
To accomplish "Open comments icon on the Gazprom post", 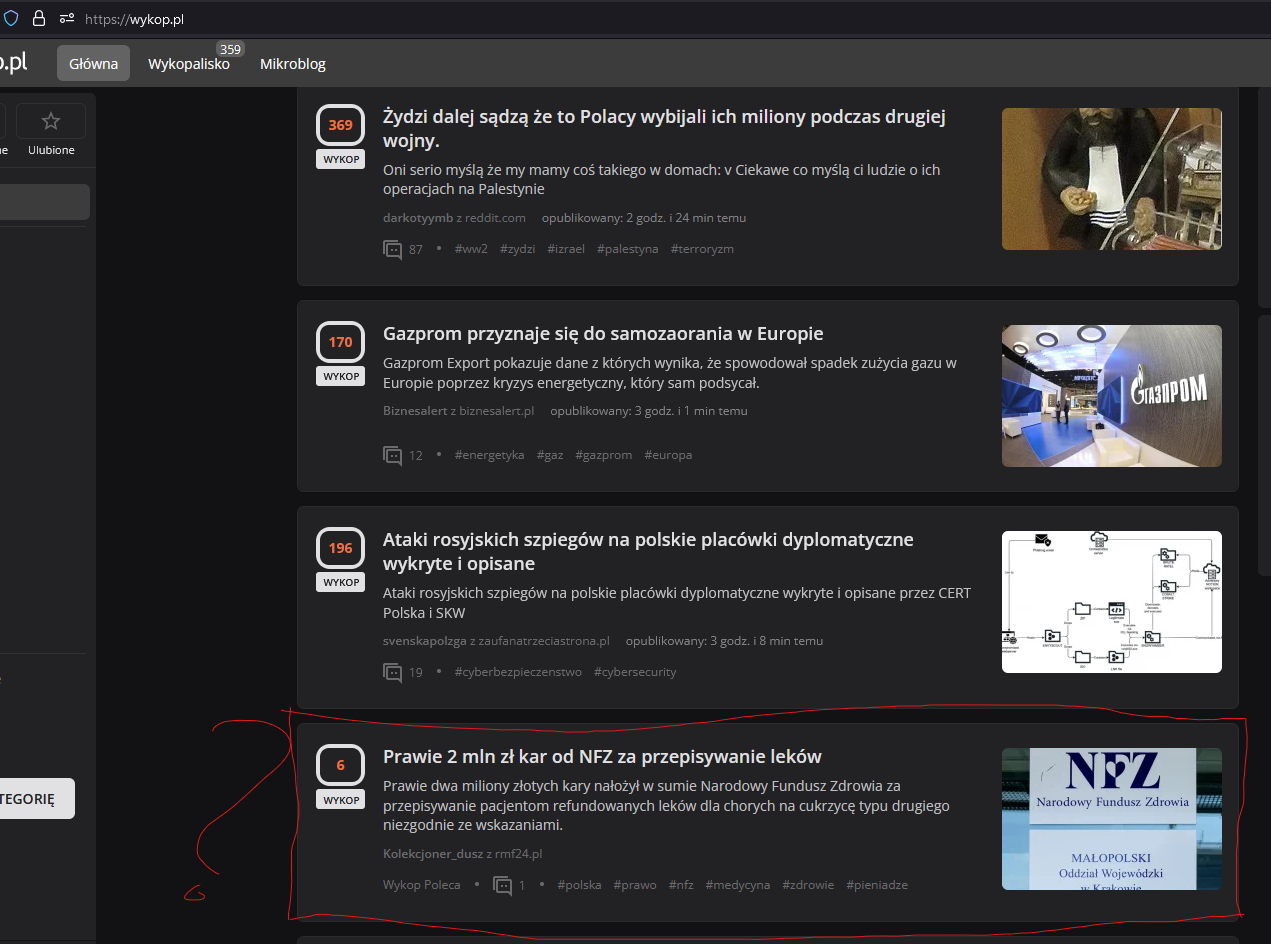I will pyautogui.click(x=393, y=455).
